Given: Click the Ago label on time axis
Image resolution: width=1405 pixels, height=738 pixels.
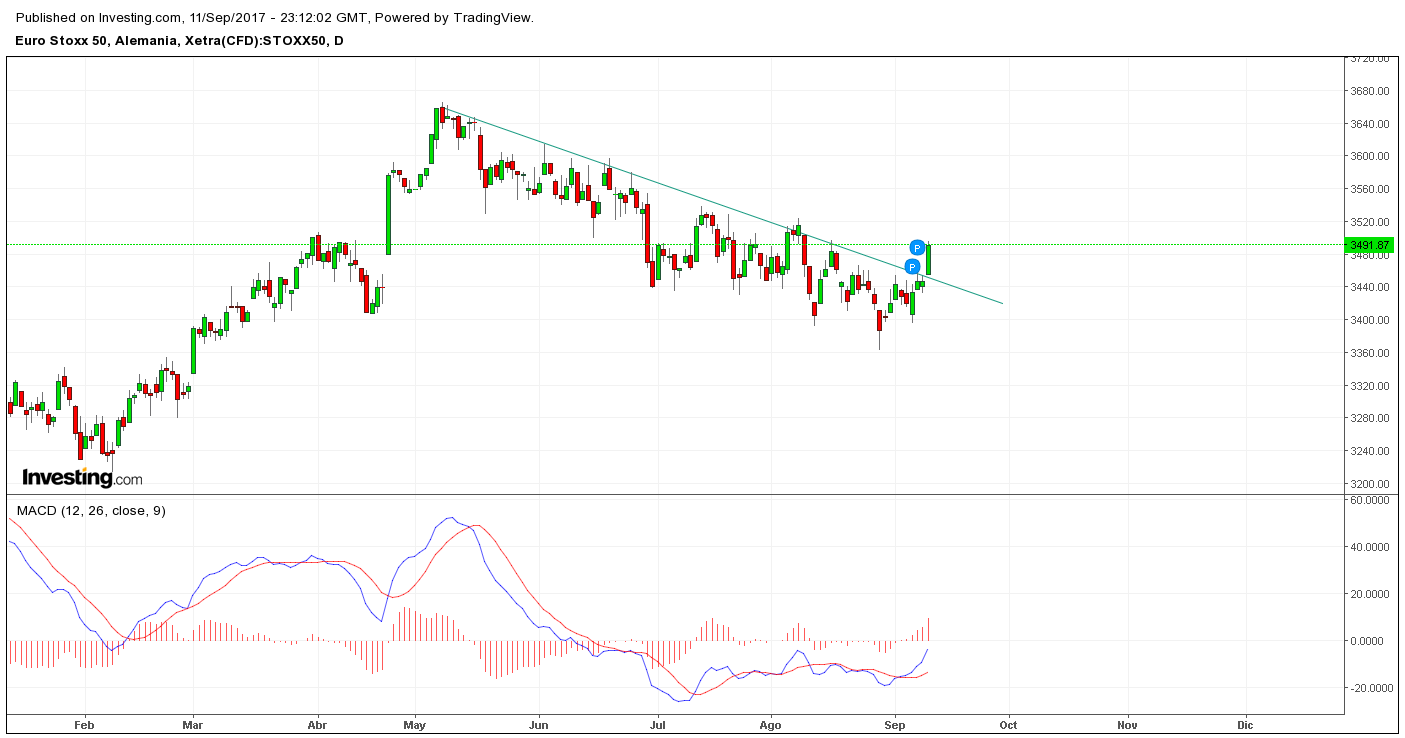Looking at the screenshot, I should click(770, 725).
